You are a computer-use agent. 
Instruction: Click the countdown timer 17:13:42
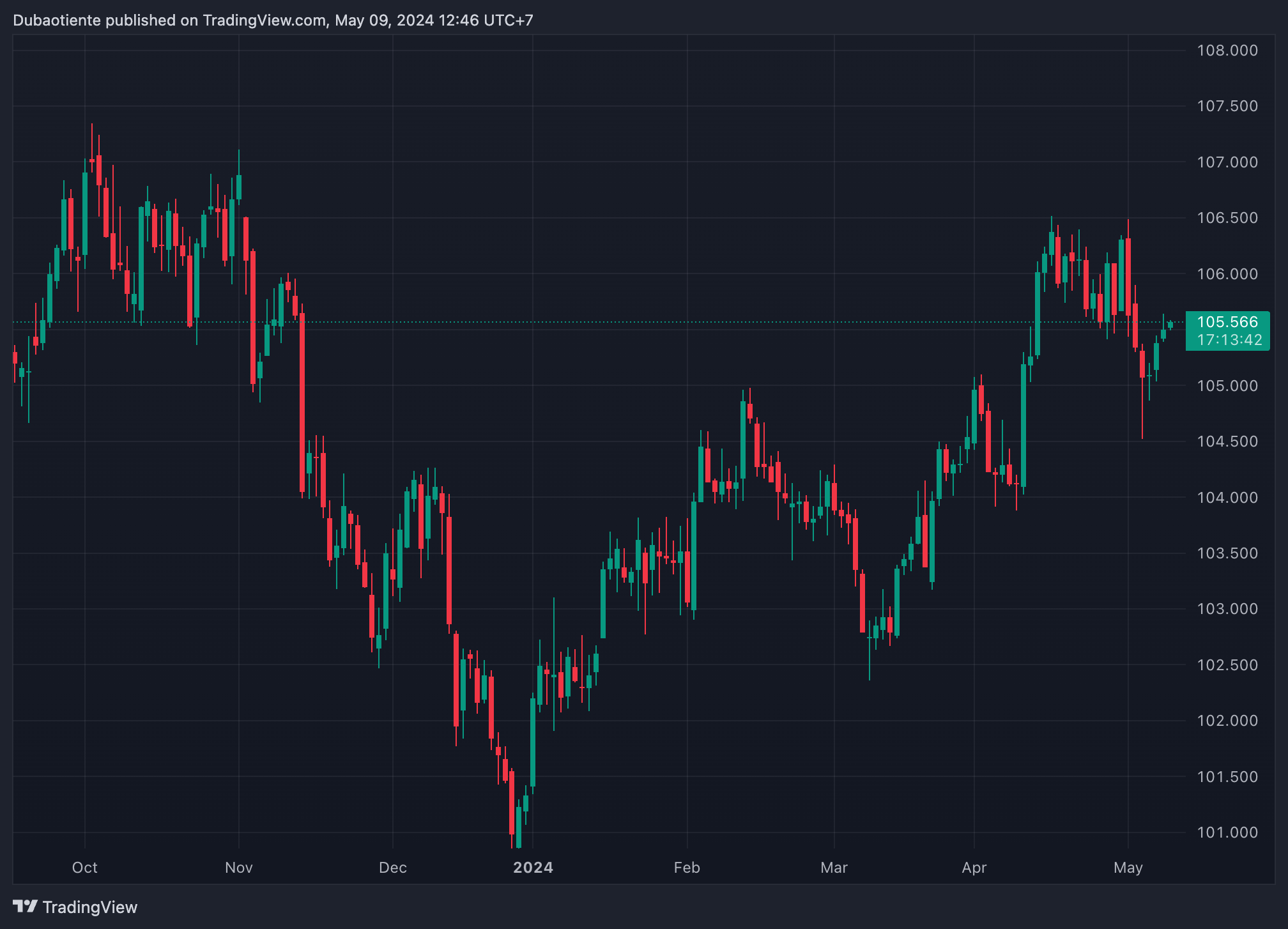tap(1230, 340)
